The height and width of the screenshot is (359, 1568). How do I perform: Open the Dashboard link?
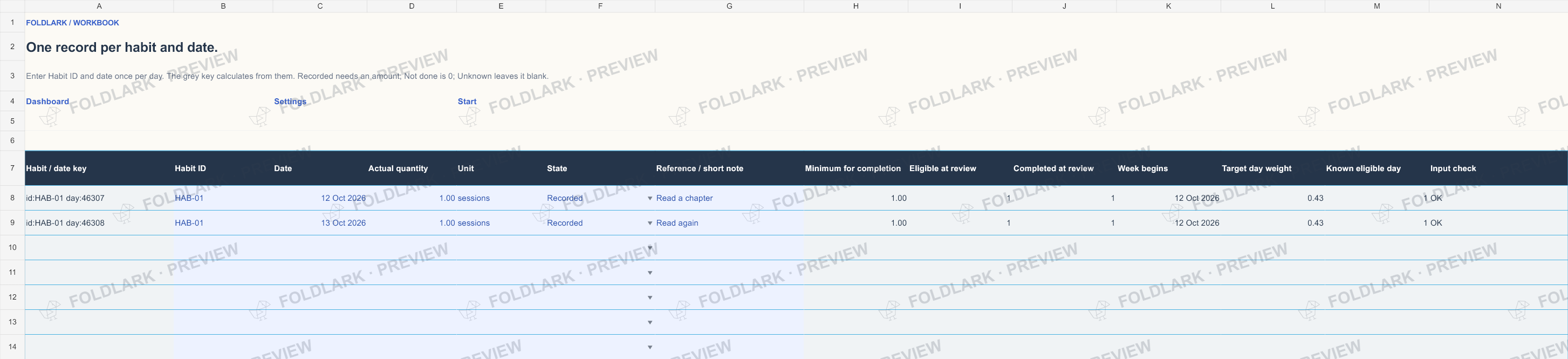(47, 101)
